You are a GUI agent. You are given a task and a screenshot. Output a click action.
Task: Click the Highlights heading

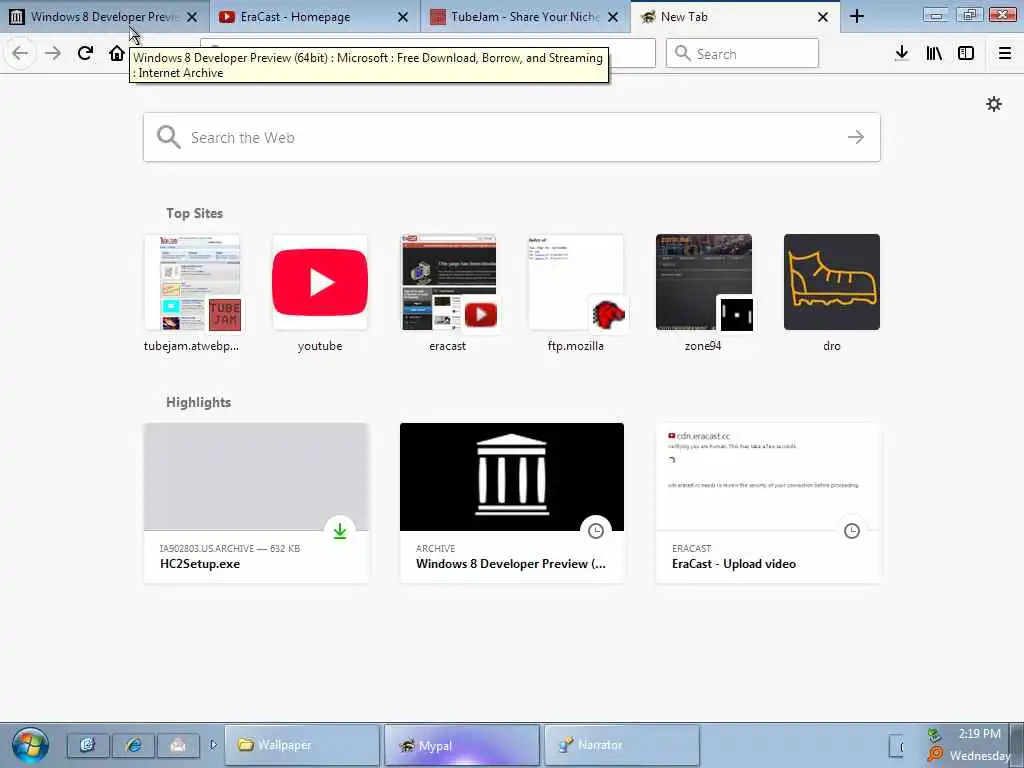[199, 402]
